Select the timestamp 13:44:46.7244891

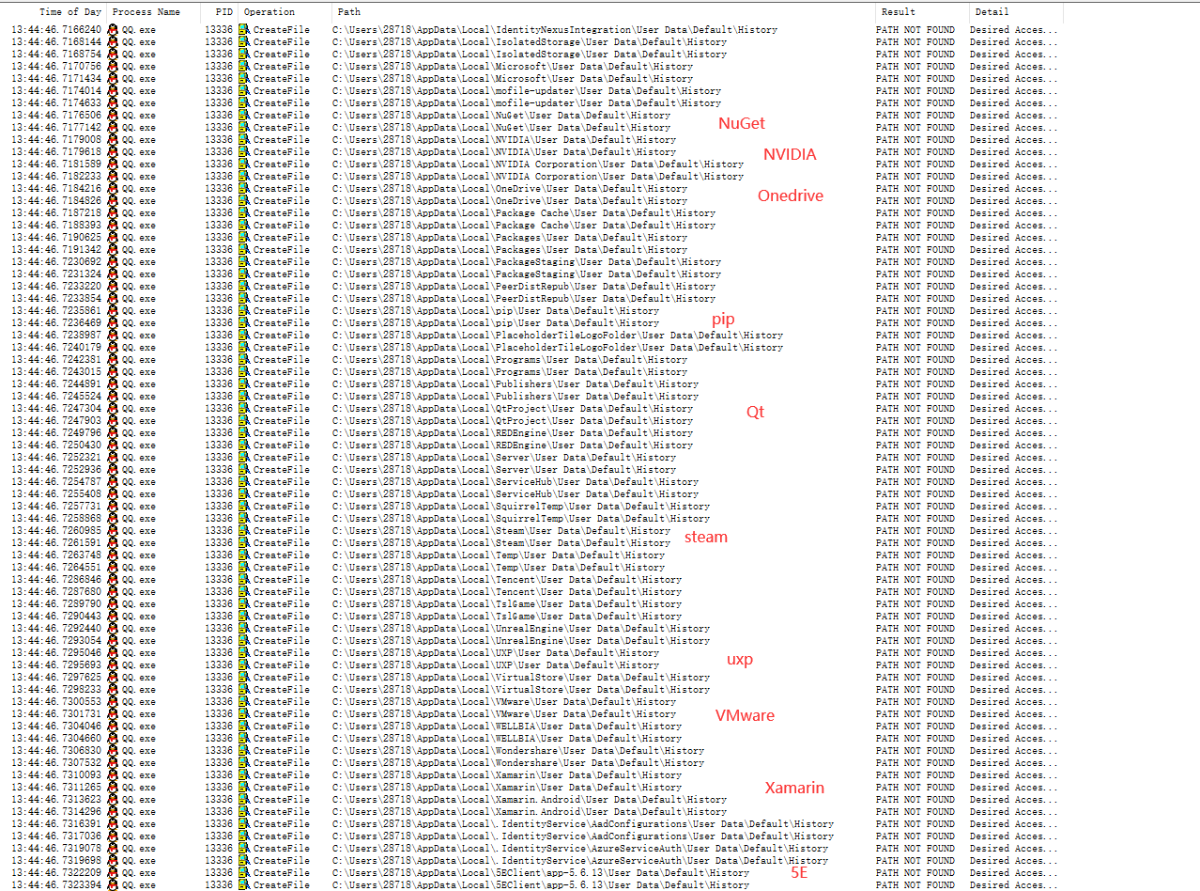(56, 384)
